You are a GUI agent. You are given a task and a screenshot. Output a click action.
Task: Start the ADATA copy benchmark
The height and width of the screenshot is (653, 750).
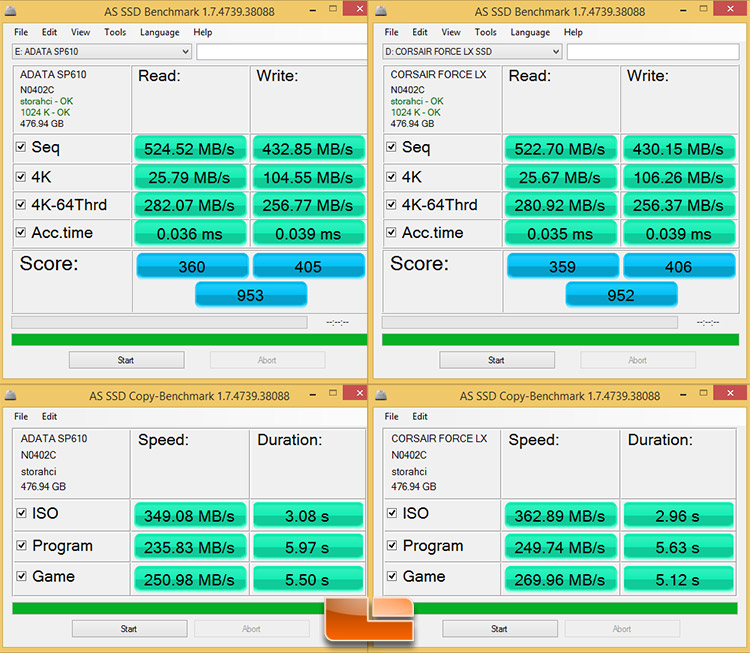point(129,629)
